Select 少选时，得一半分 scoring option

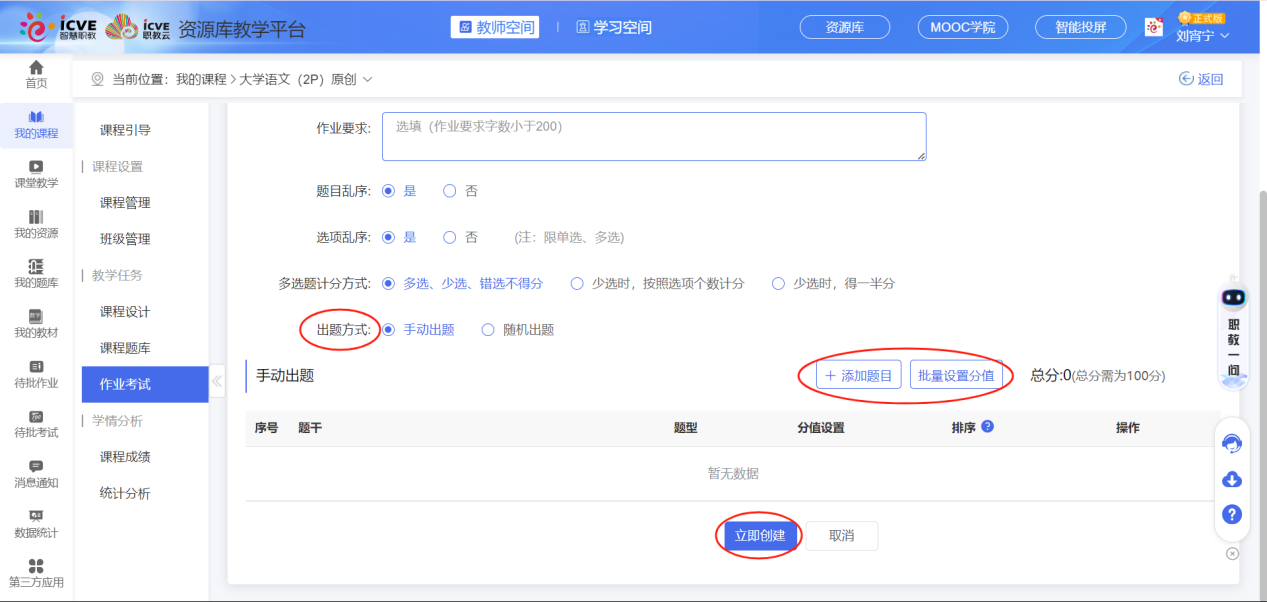click(x=778, y=284)
